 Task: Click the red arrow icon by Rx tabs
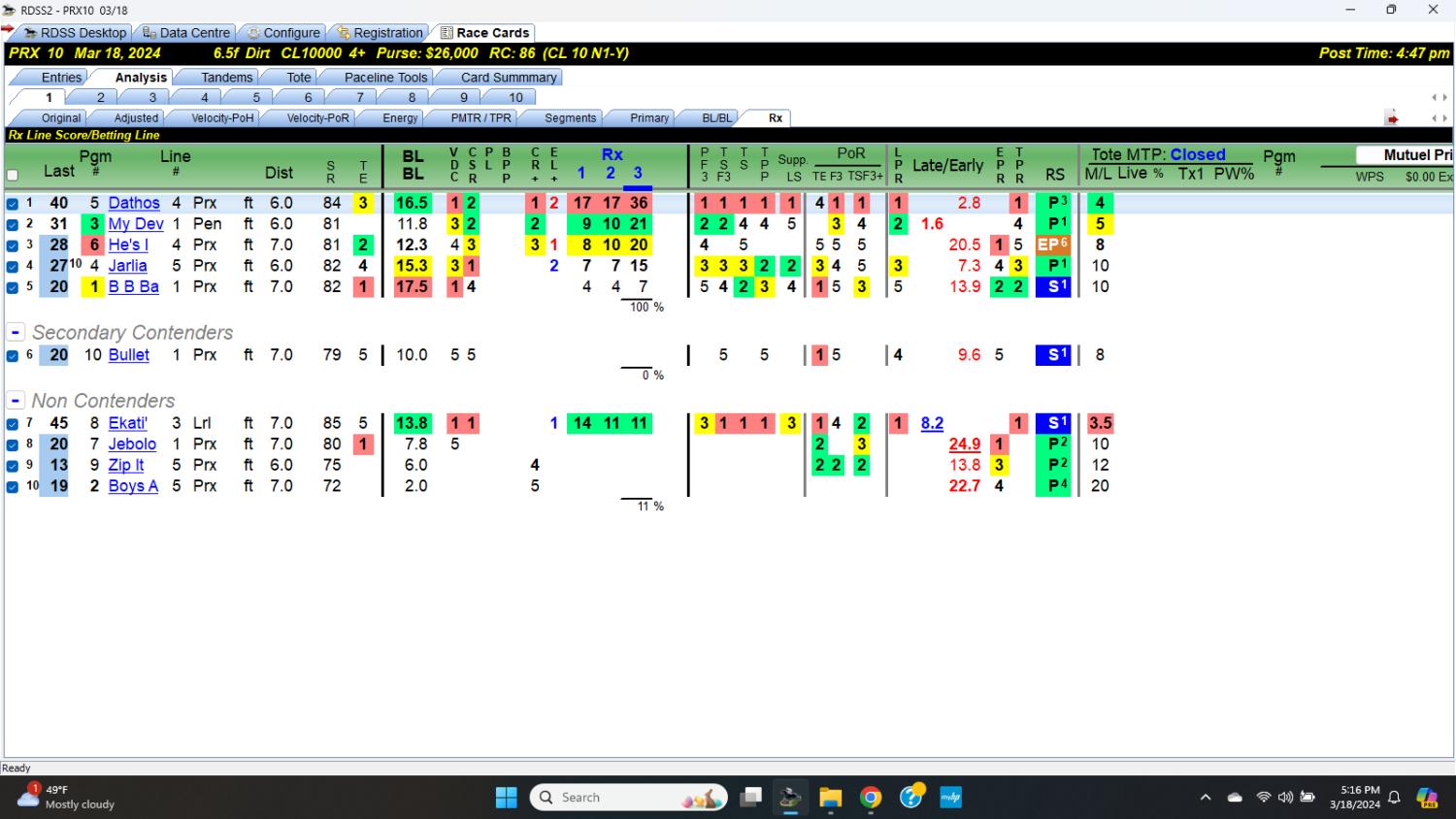[x=1392, y=118]
